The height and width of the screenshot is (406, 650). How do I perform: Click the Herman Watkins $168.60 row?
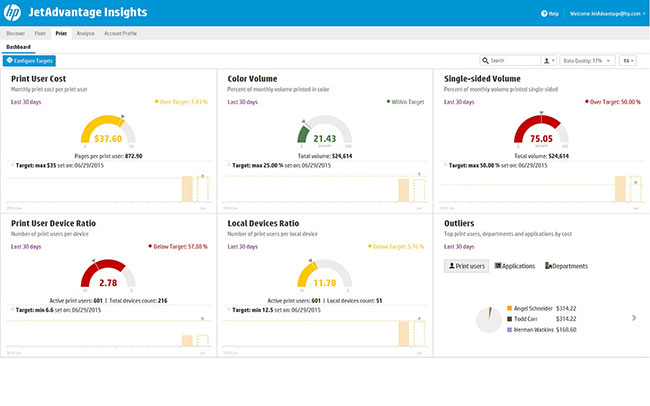tap(541, 330)
